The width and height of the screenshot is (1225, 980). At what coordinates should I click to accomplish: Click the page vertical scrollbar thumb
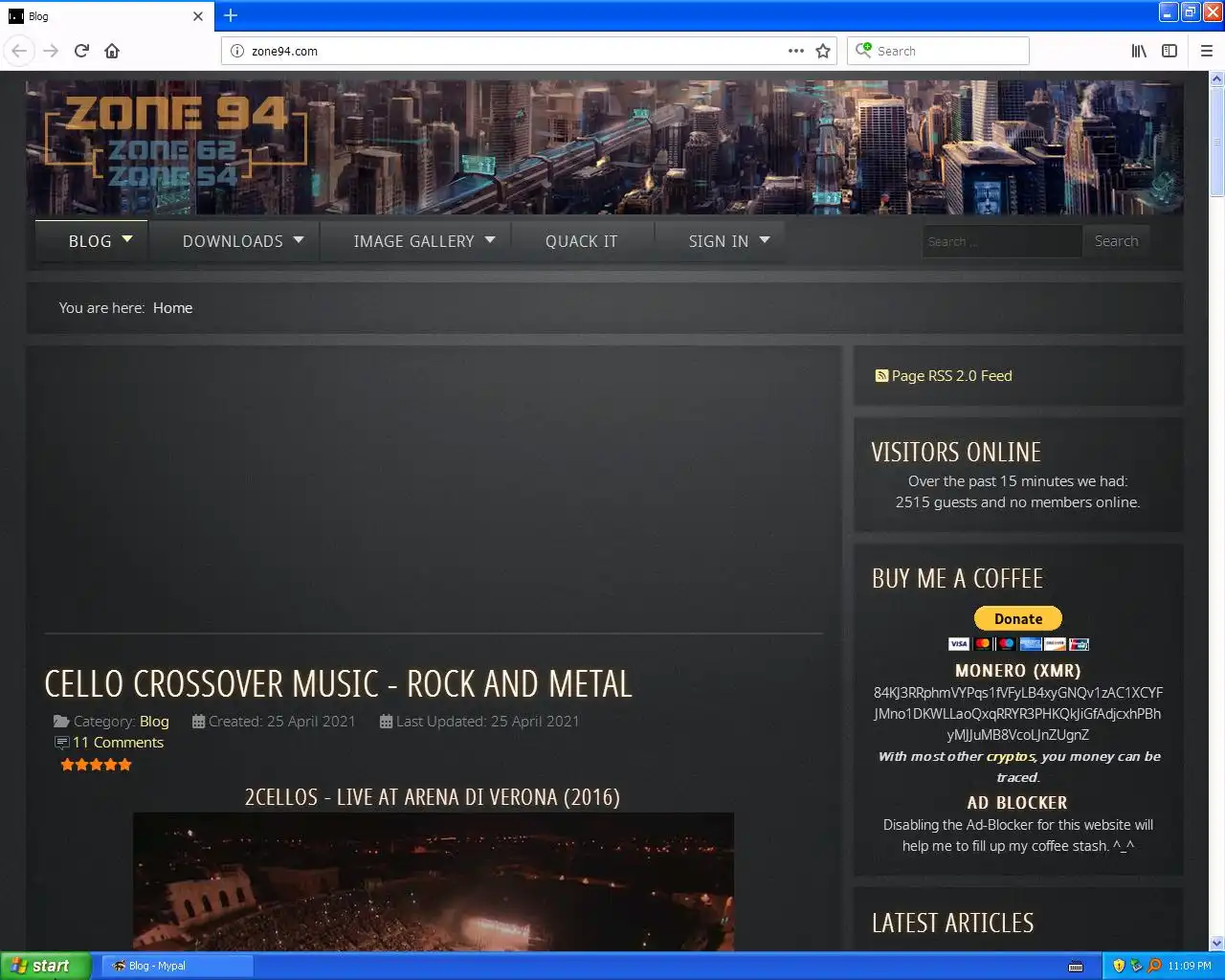(1216, 142)
